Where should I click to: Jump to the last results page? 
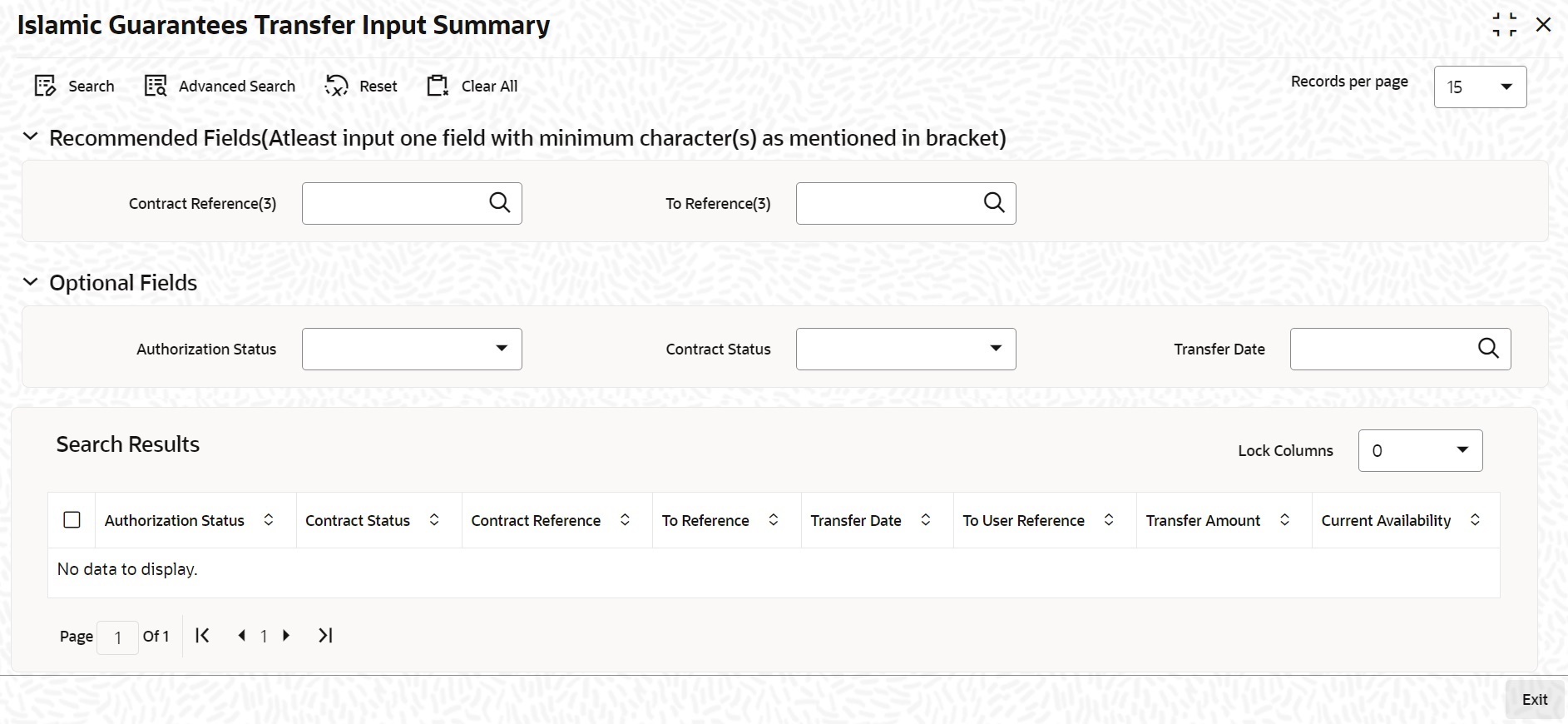coord(325,636)
